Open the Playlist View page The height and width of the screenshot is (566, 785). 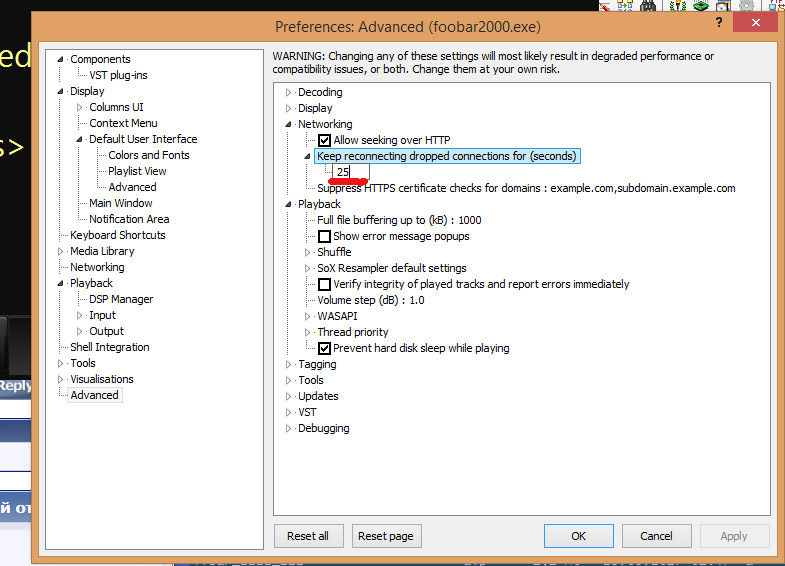[137, 171]
